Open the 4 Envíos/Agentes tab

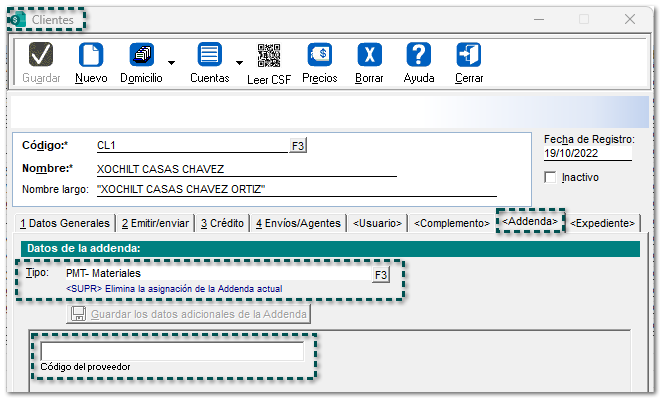(x=298, y=223)
